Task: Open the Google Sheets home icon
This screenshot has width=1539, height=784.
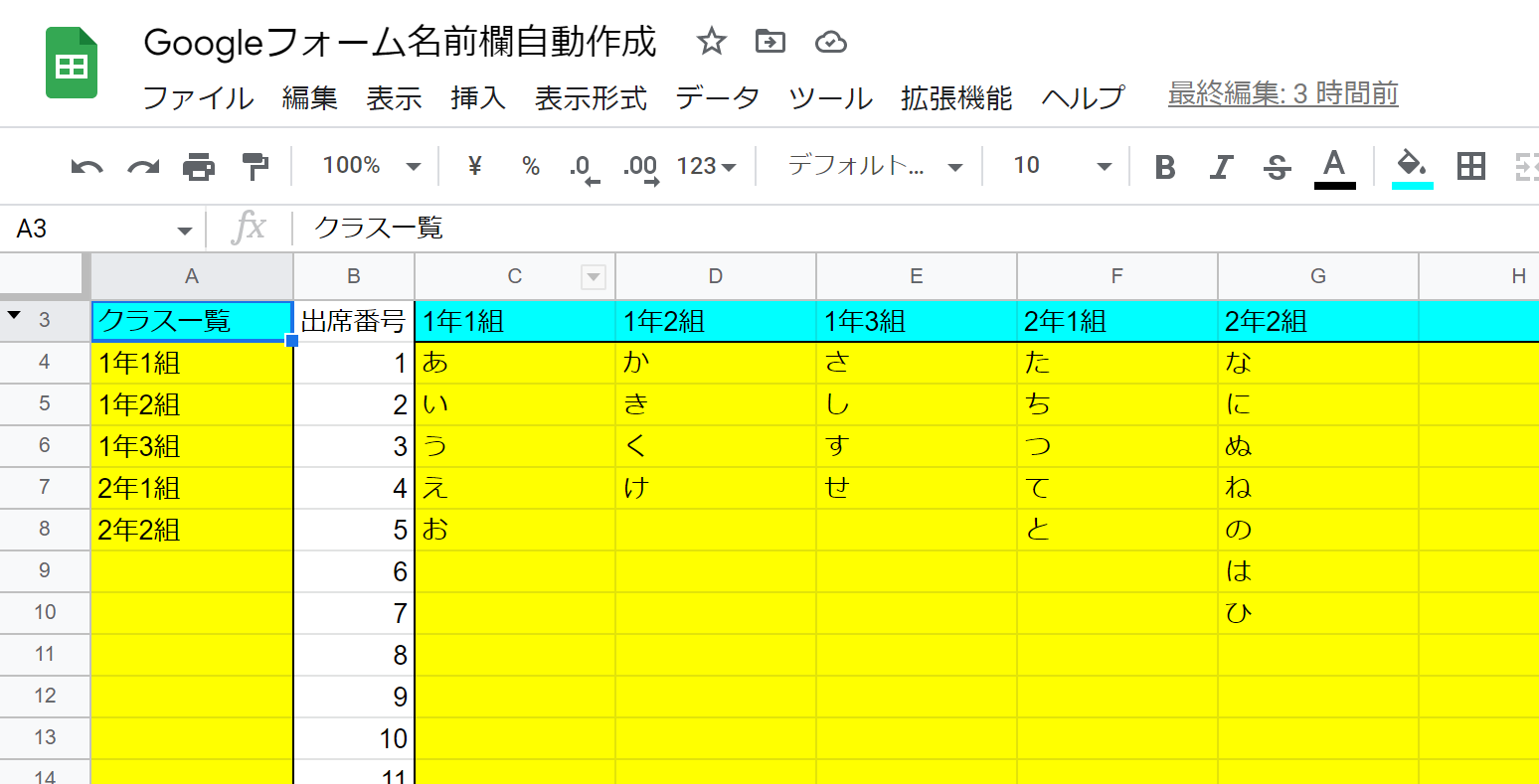Action: pyautogui.click(x=72, y=64)
